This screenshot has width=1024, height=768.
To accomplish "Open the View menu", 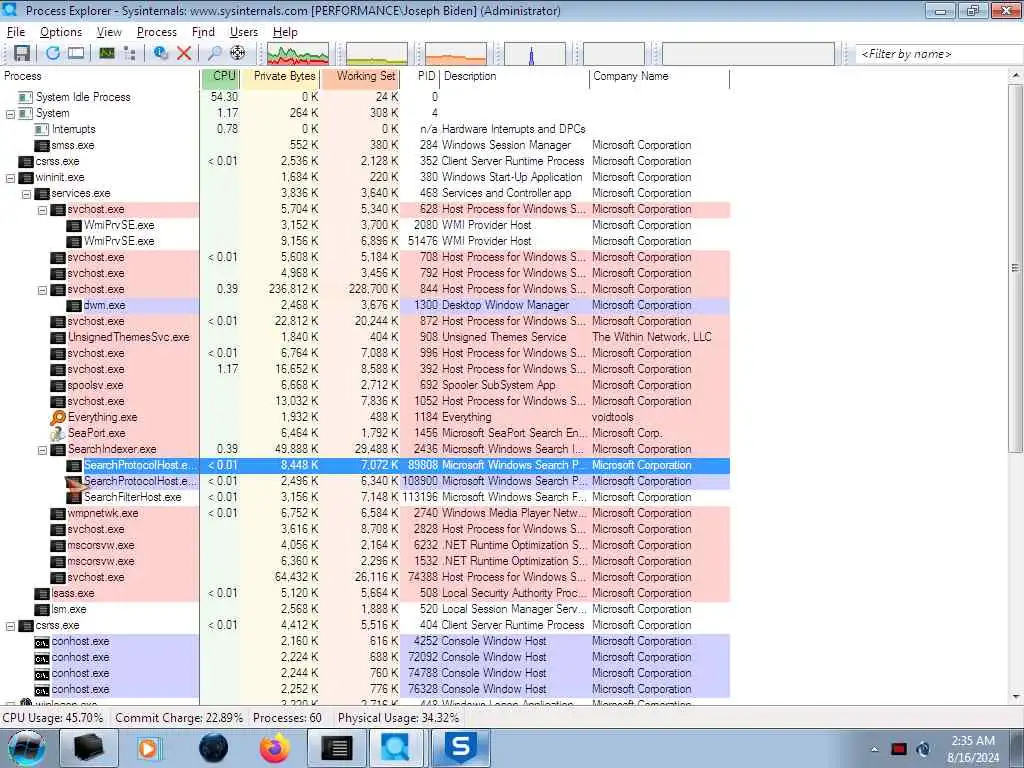I will [109, 32].
